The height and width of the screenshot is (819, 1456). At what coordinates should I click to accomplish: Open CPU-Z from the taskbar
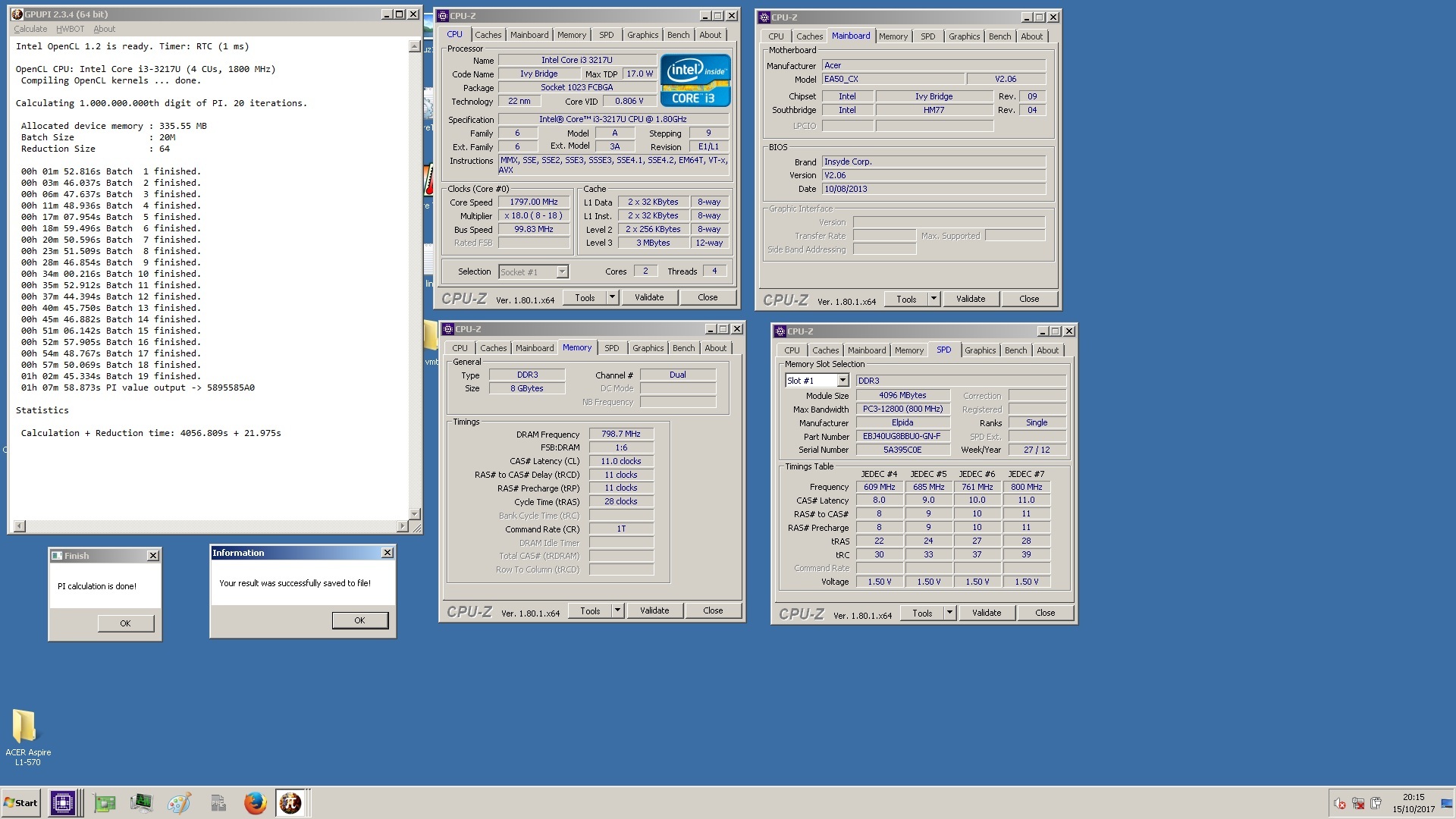click(63, 803)
